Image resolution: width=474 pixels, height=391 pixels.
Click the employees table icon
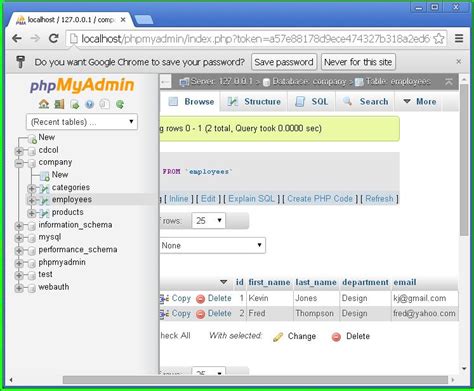pos(44,200)
